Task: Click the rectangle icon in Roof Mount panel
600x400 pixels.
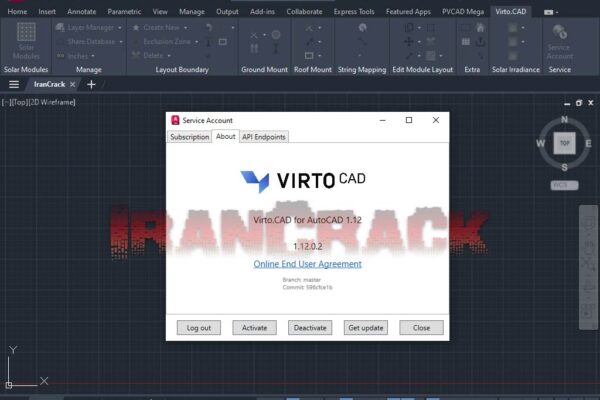Action: [309, 56]
